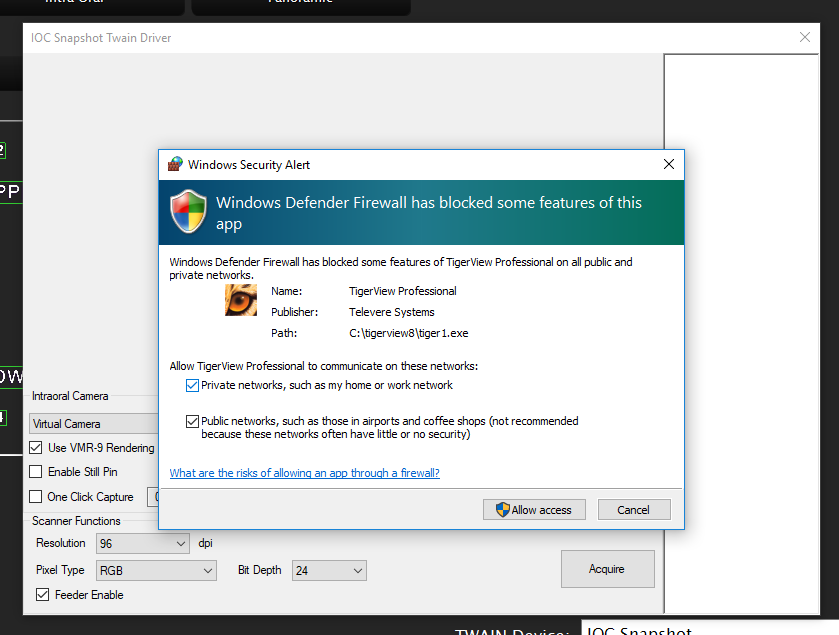Uncheck Private networks checkbox
The image size is (839, 635).
tap(192, 385)
